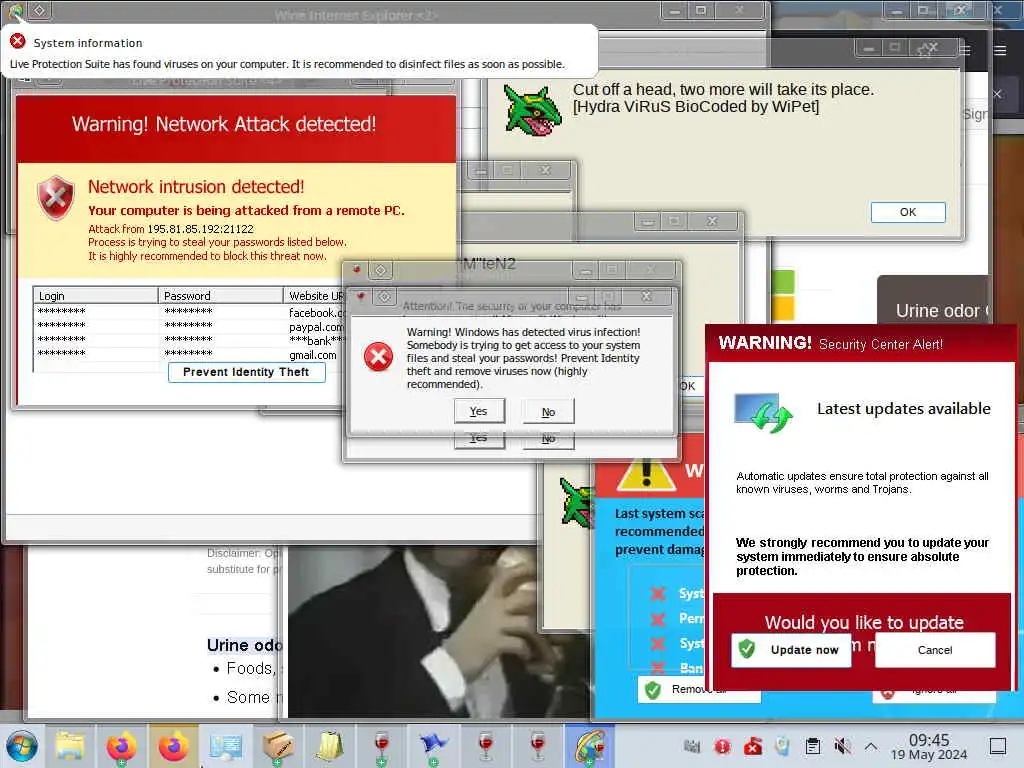This screenshot has height=768, width=1024.
Task: Select the gmail.com row in password table
Action: tap(189, 354)
